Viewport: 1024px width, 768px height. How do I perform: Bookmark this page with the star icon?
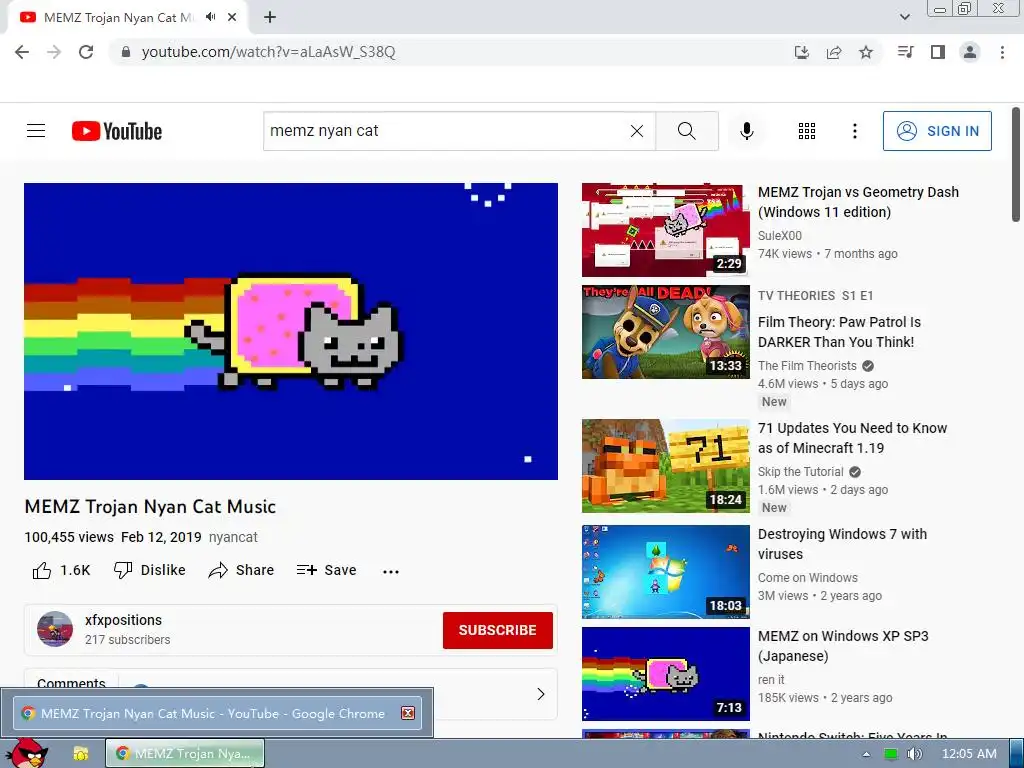tap(866, 52)
